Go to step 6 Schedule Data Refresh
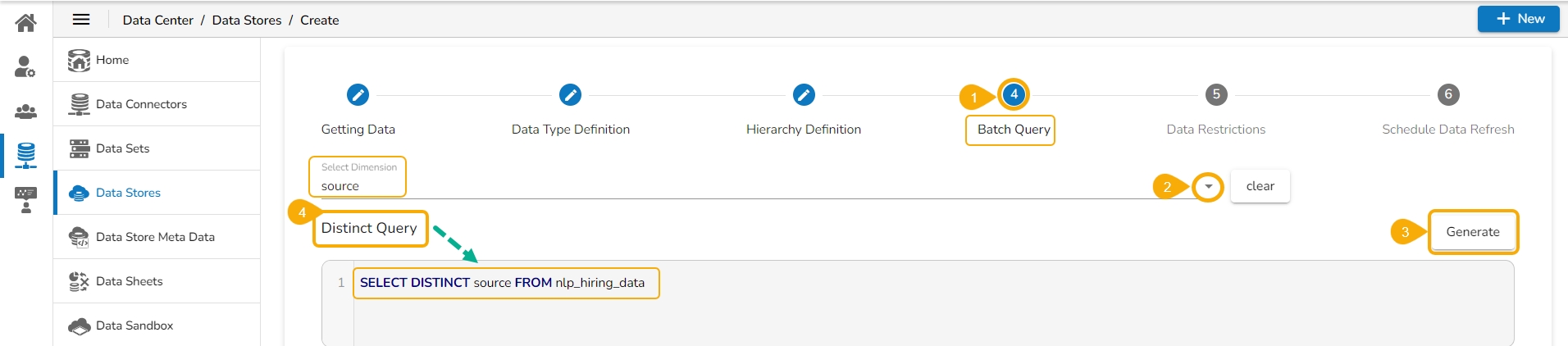Screen dimensions: 1568x346 coord(1447,95)
